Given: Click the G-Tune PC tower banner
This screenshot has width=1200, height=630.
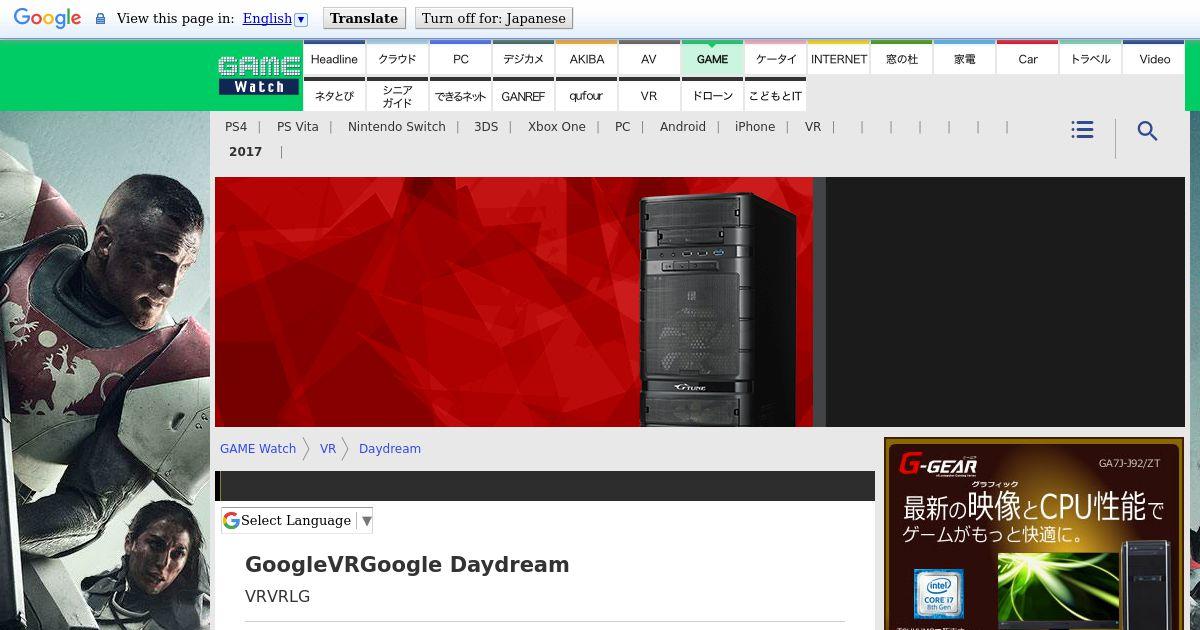Looking at the screenshot, I should tap(514, 302).
